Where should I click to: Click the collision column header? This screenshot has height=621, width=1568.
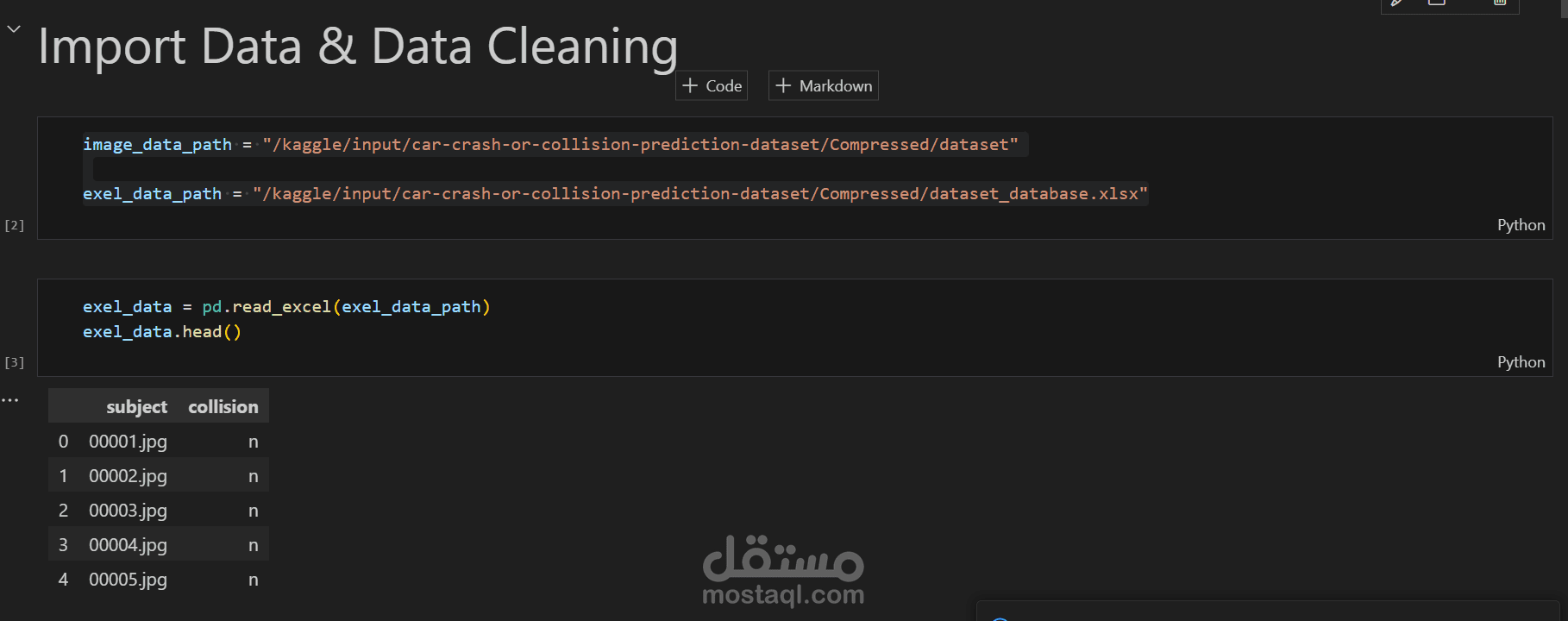223,407
